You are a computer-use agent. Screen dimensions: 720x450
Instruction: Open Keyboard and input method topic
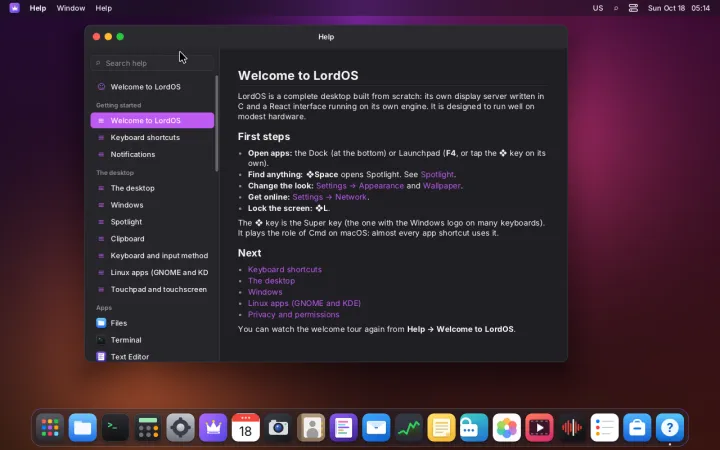(x=152, y=255)
